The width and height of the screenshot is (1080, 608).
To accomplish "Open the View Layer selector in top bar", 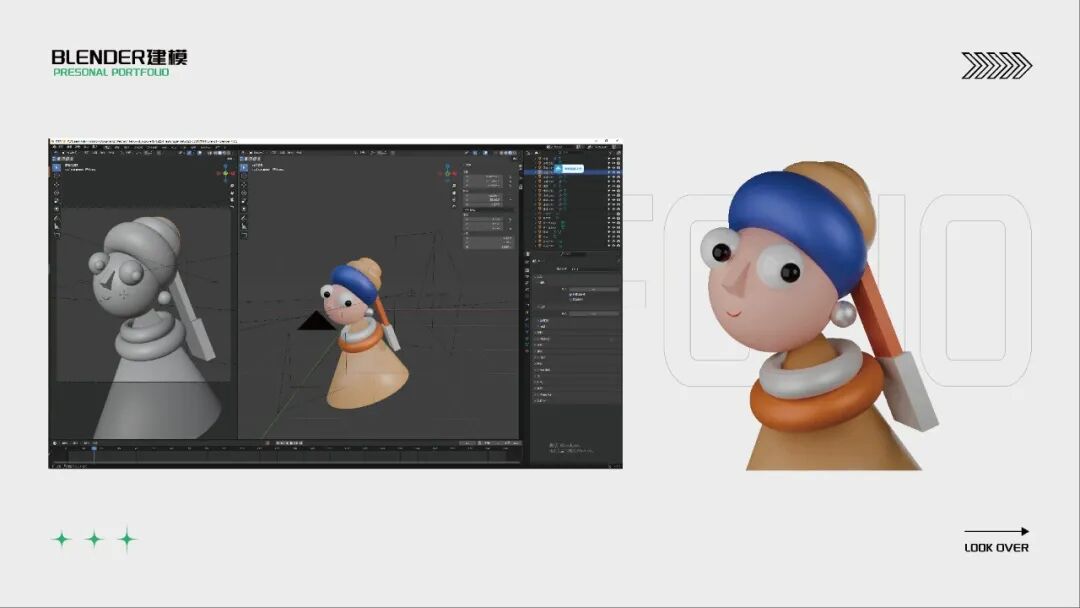I will pos(599,147).
